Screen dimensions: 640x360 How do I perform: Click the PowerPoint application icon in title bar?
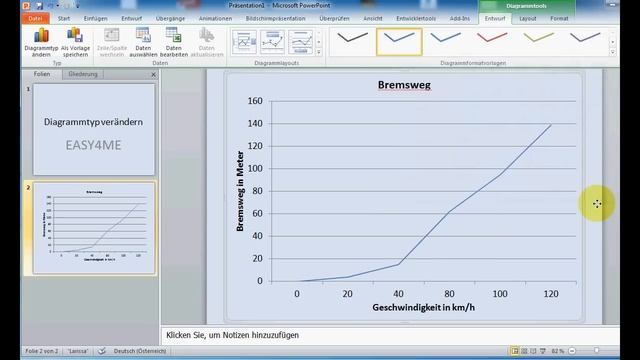27,6
